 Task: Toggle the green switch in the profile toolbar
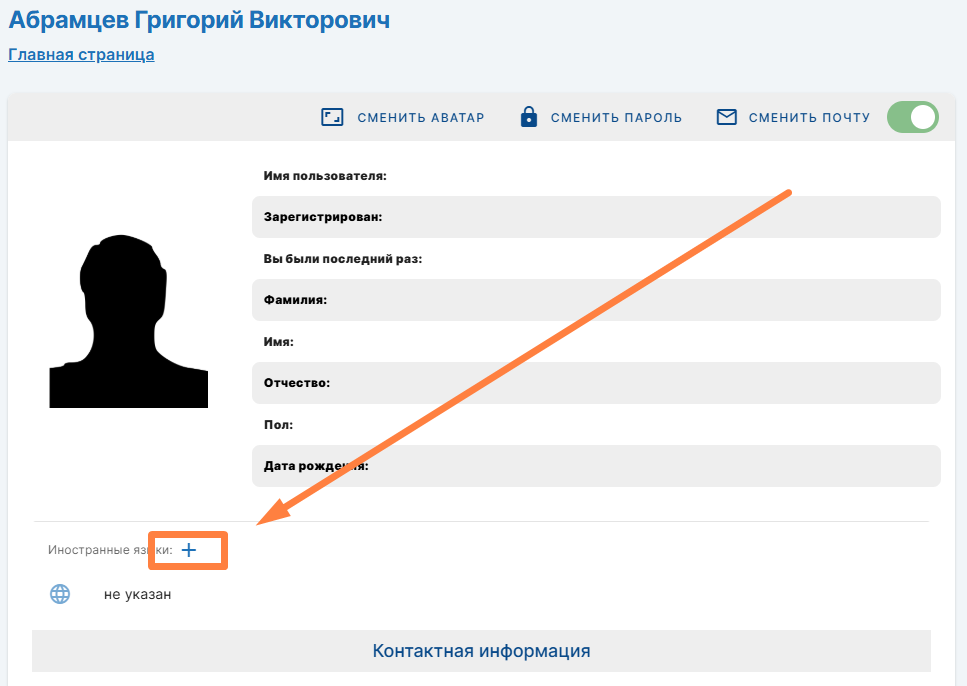click(912, 117)
